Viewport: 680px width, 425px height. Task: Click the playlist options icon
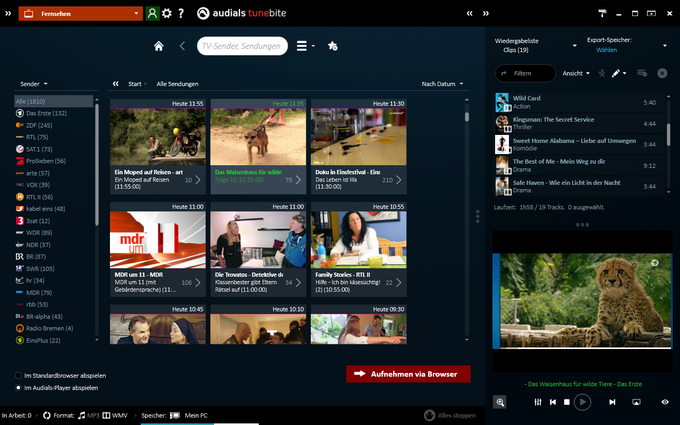pos(642,73)
